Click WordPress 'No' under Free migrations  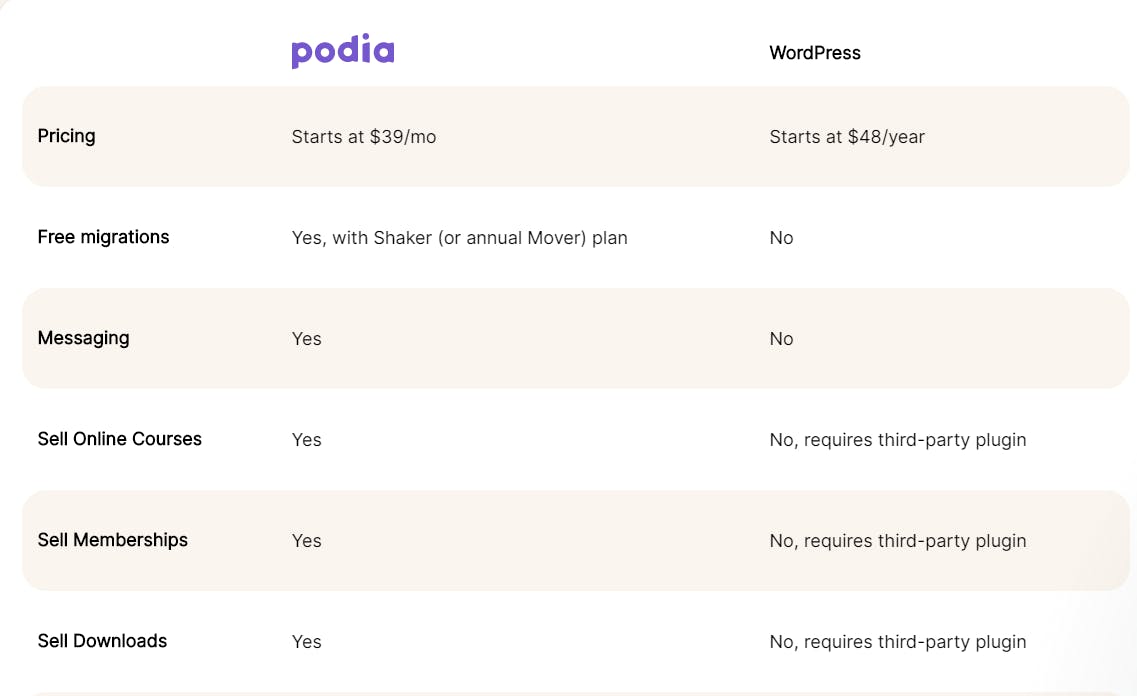pos(781,238)
